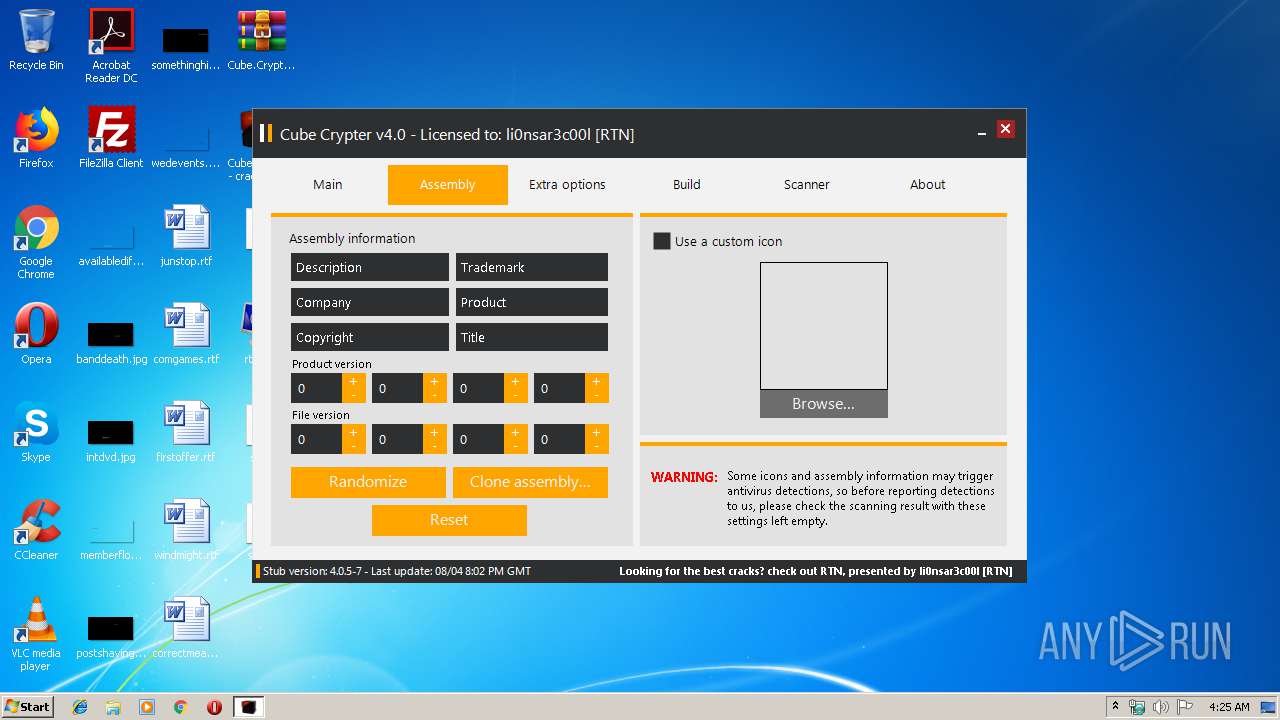Select the availabledif desktop file

[x=111, y=245]
